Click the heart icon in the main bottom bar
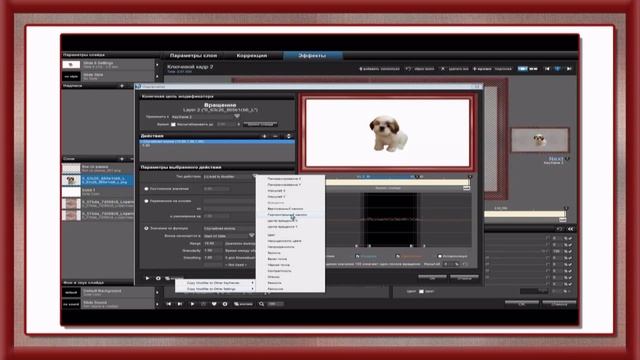 [x=214, y=304]
